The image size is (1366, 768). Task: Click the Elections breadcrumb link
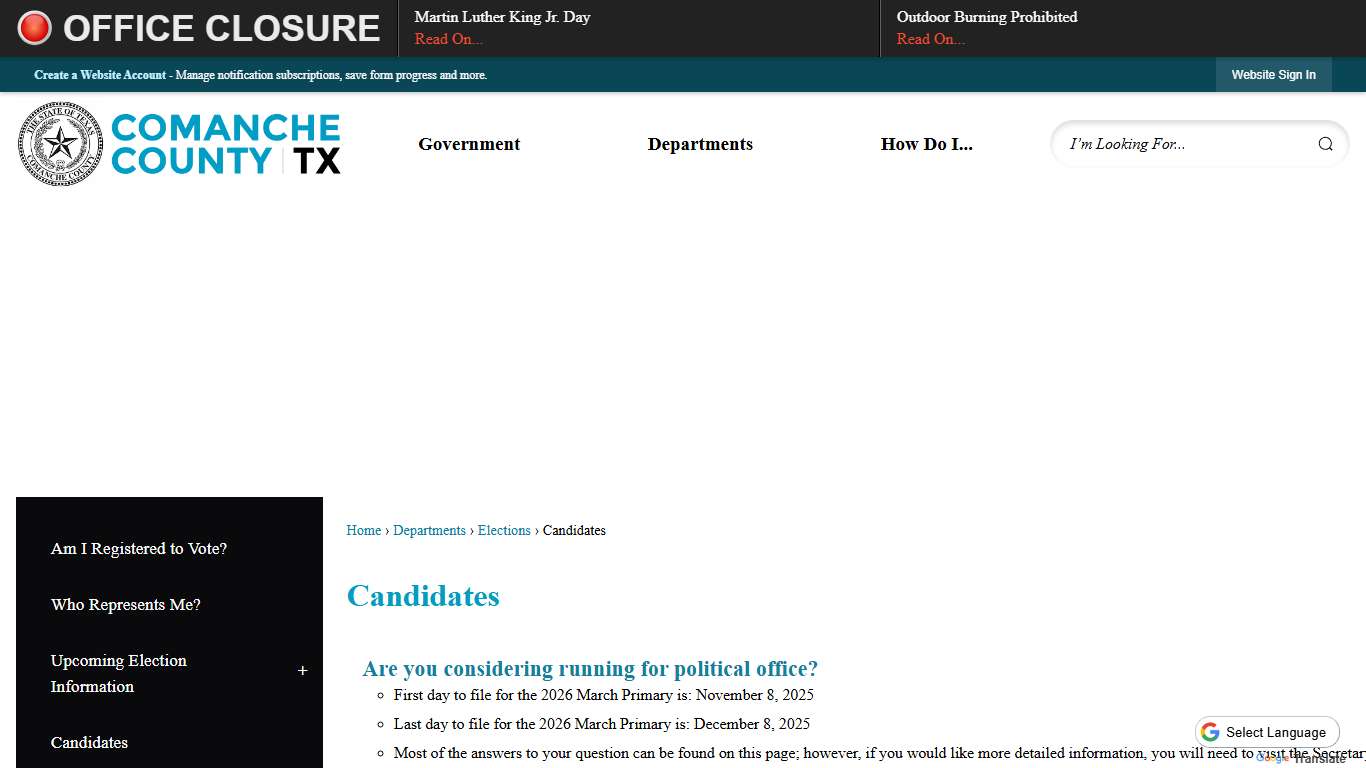click(x=504, y=530)
